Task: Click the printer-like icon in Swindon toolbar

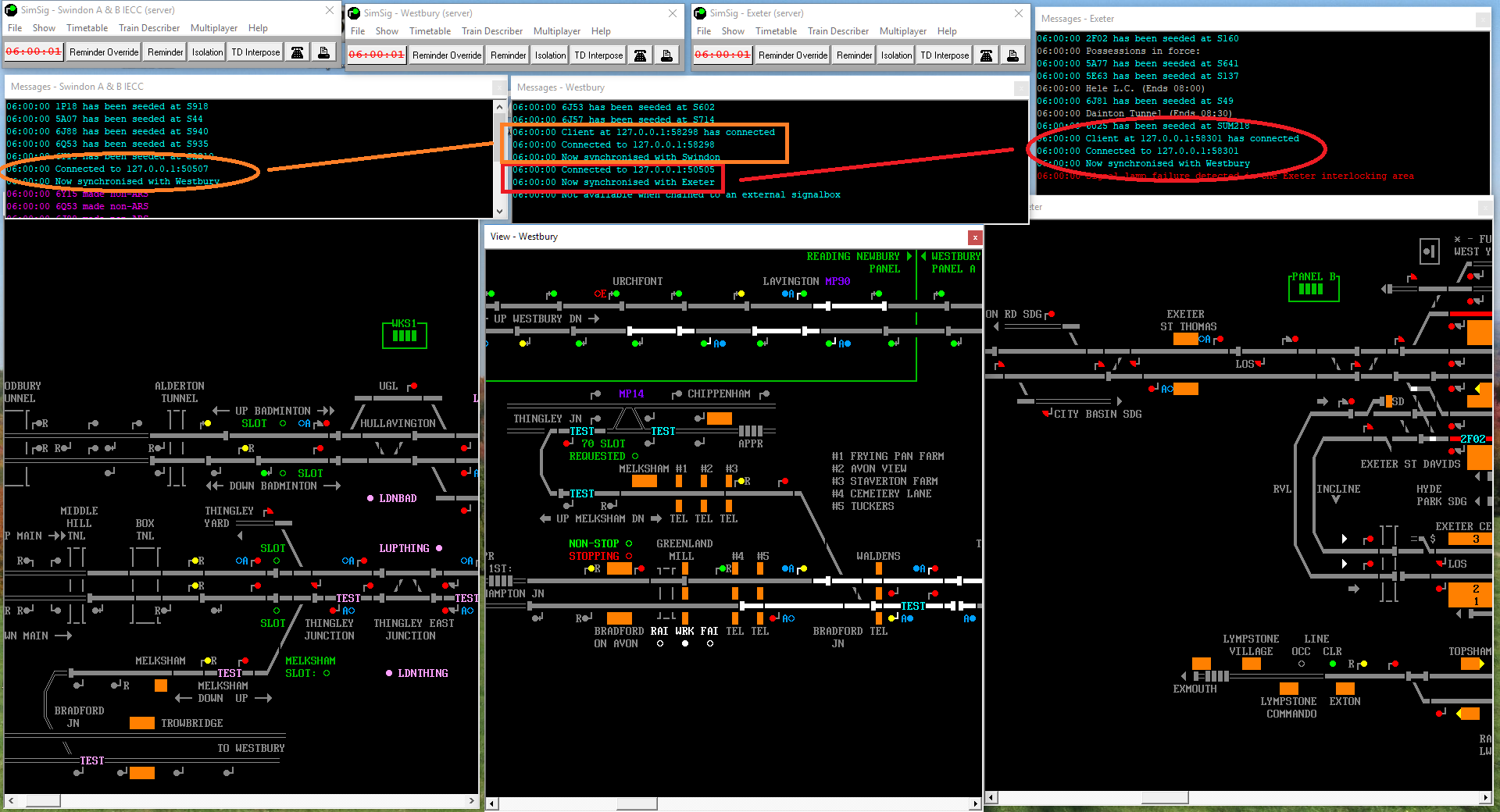Action: pyautogui.click(x=323, y=52)
